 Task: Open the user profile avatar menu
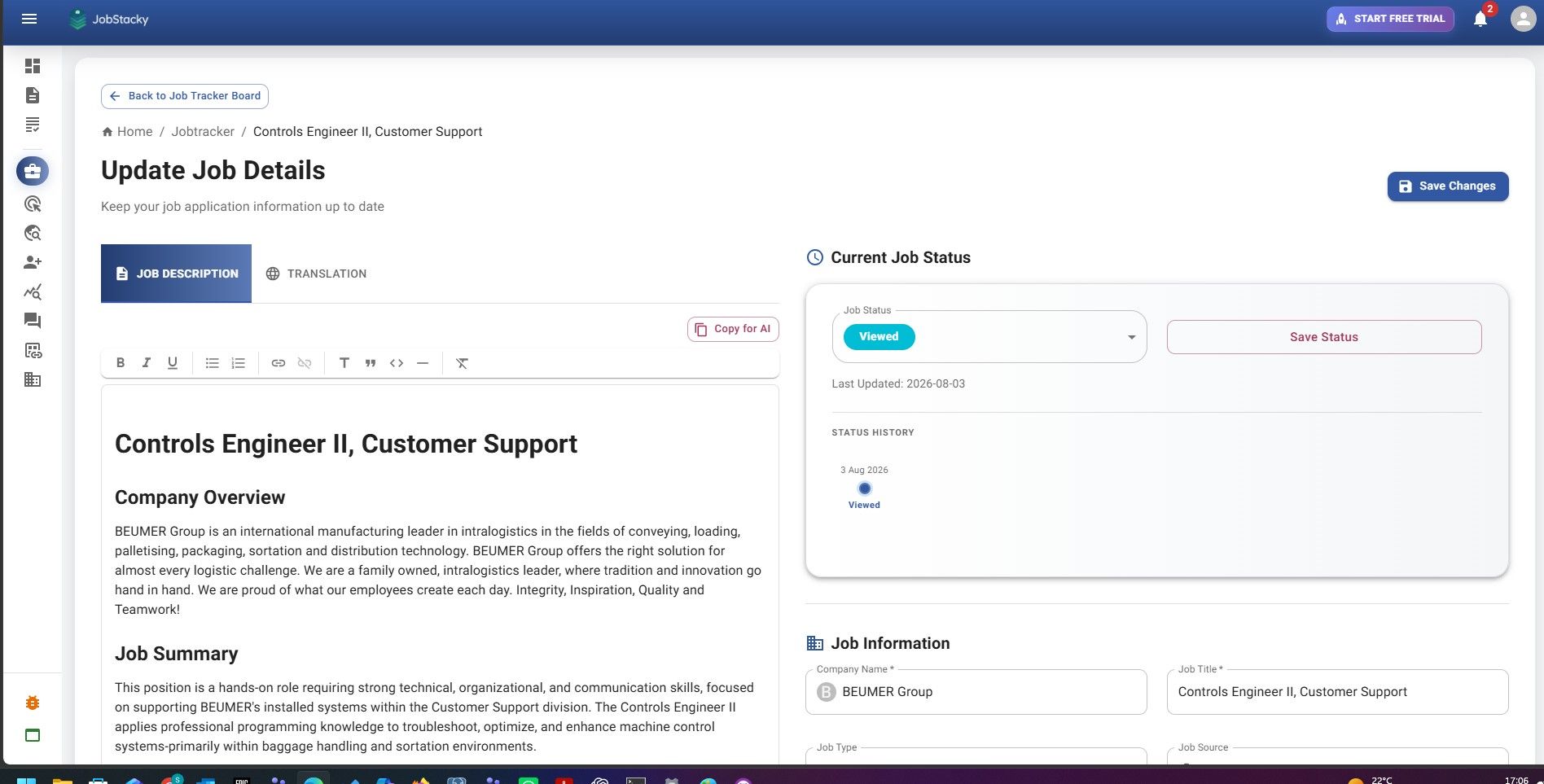click(1523, 19)
